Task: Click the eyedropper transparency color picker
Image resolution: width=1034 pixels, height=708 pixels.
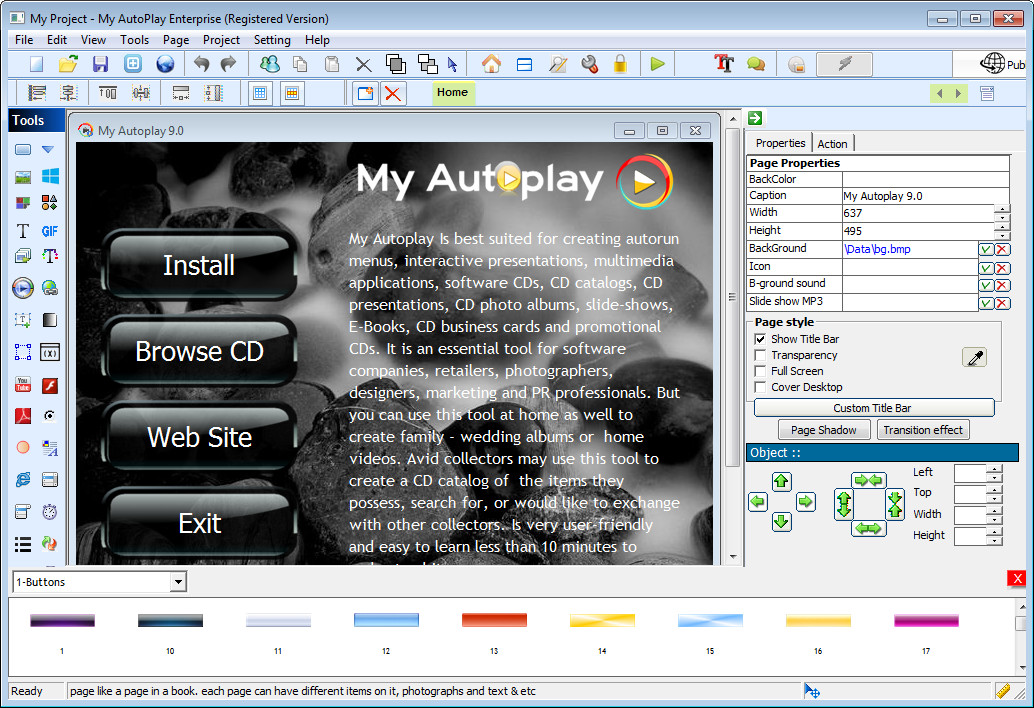Action: [975, 357]
